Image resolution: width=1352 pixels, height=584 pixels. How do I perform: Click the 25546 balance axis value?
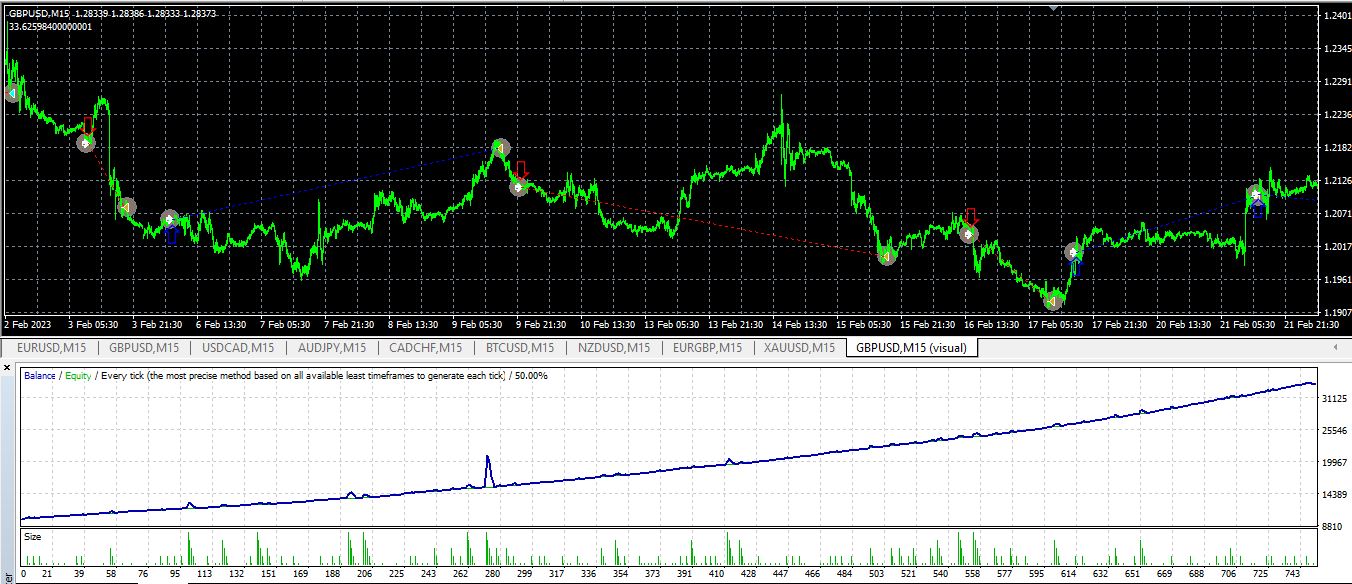click(1335, 431)
